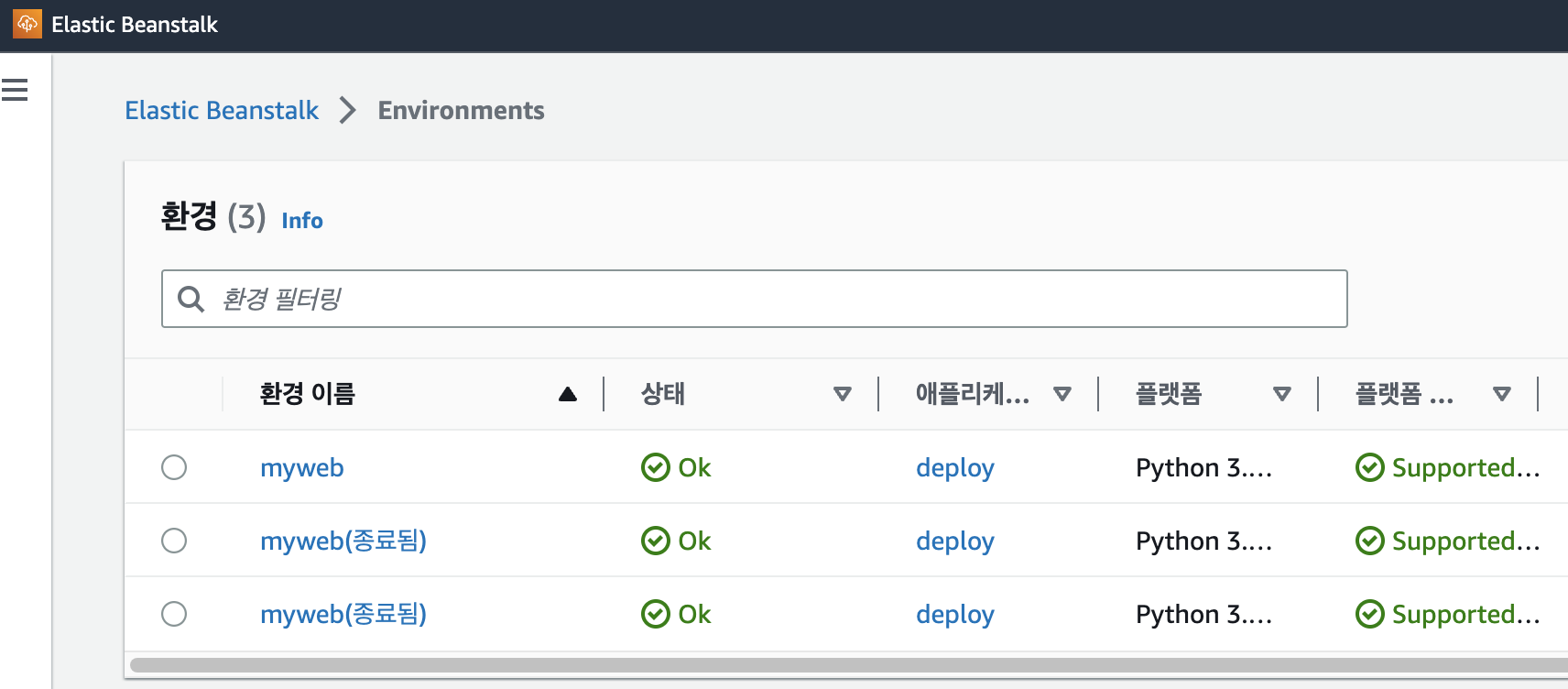
Task: Select the first myweb(종료됨) radio button
Action: (x=174, y=541)
